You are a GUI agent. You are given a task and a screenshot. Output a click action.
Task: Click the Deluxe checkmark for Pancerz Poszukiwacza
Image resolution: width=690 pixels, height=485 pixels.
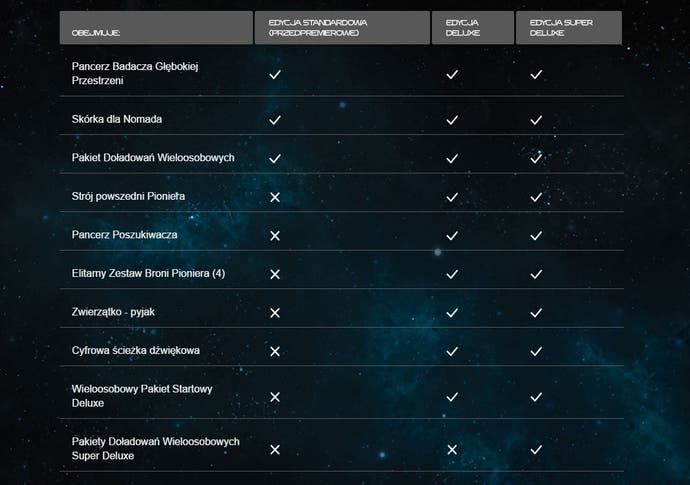tap(452, 236)
